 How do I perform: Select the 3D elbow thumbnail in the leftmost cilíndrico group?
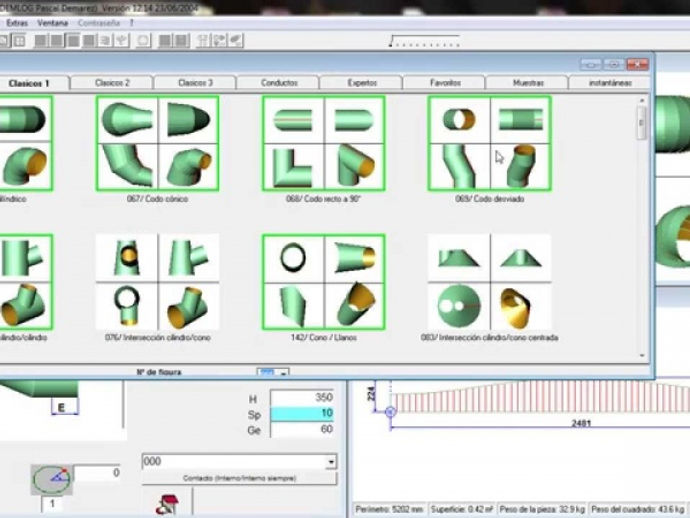pyautogui.click(x=25, y=166)
